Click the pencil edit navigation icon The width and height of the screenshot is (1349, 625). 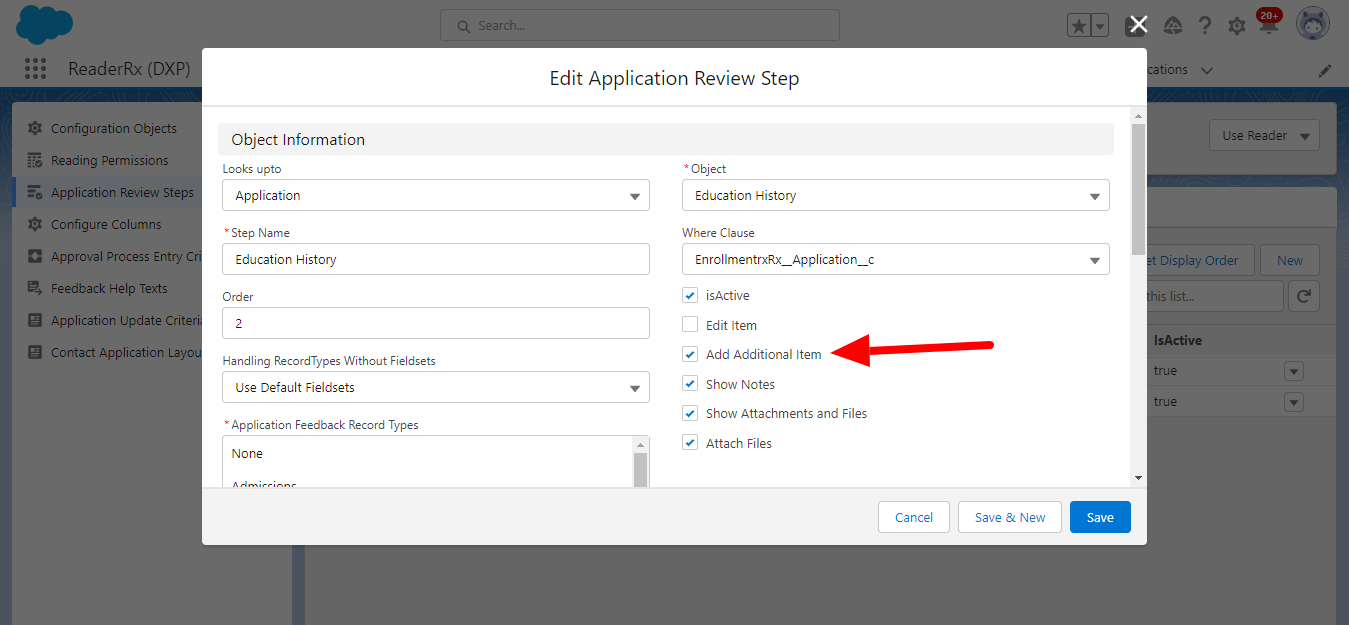tap(1325, 70)
